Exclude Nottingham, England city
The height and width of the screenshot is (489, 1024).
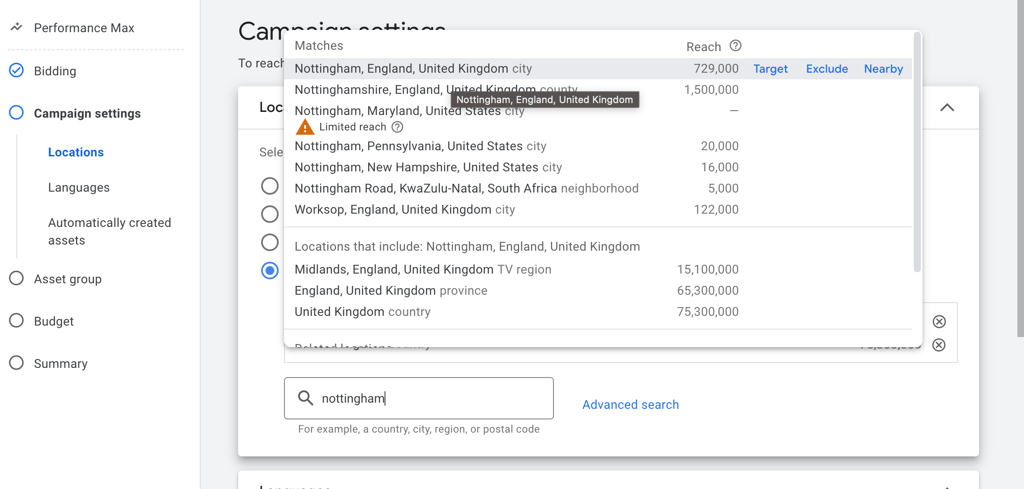click(827, 69)
